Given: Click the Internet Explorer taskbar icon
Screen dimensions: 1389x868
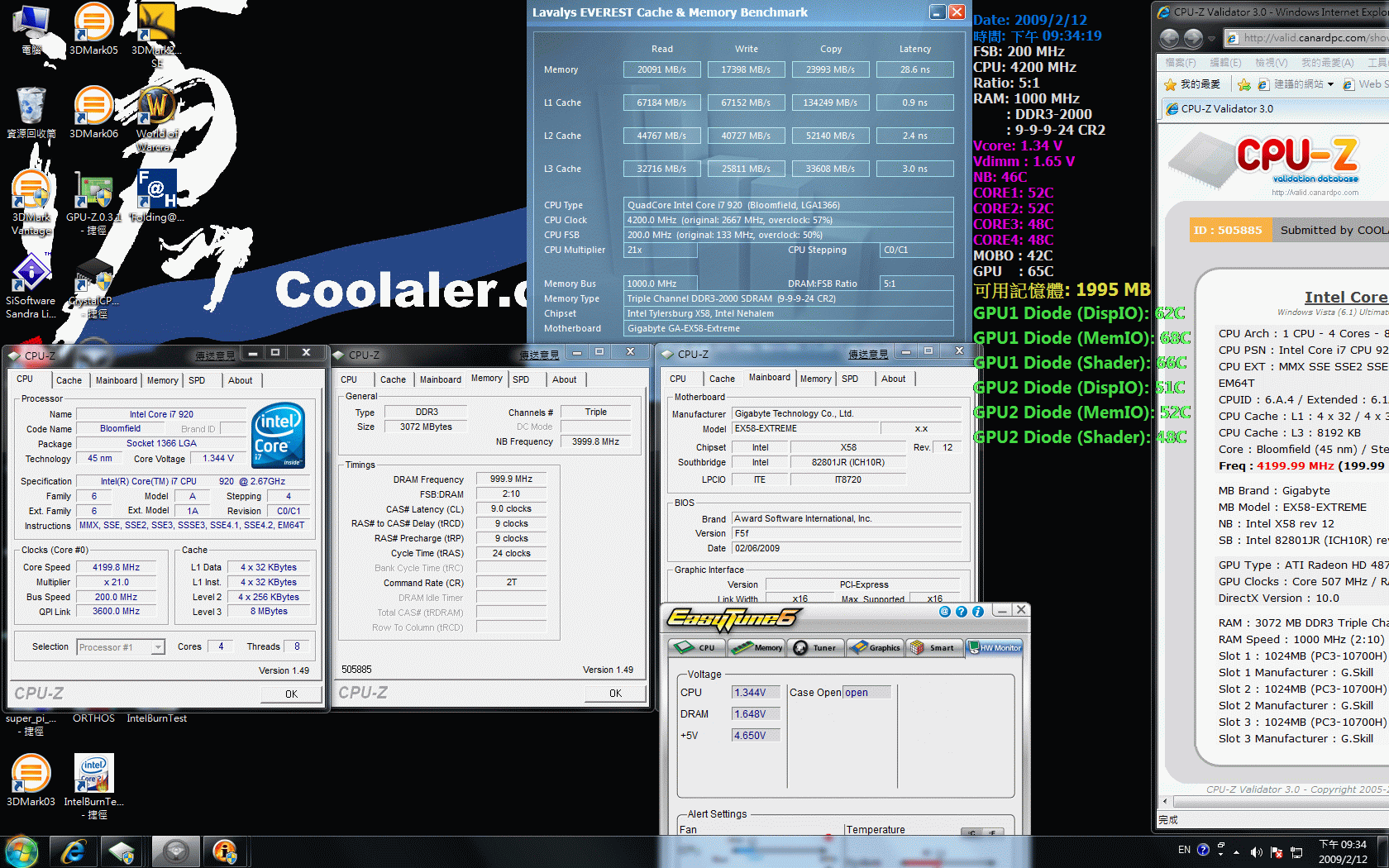Looking at the screenshot, I should coord(74,851).
